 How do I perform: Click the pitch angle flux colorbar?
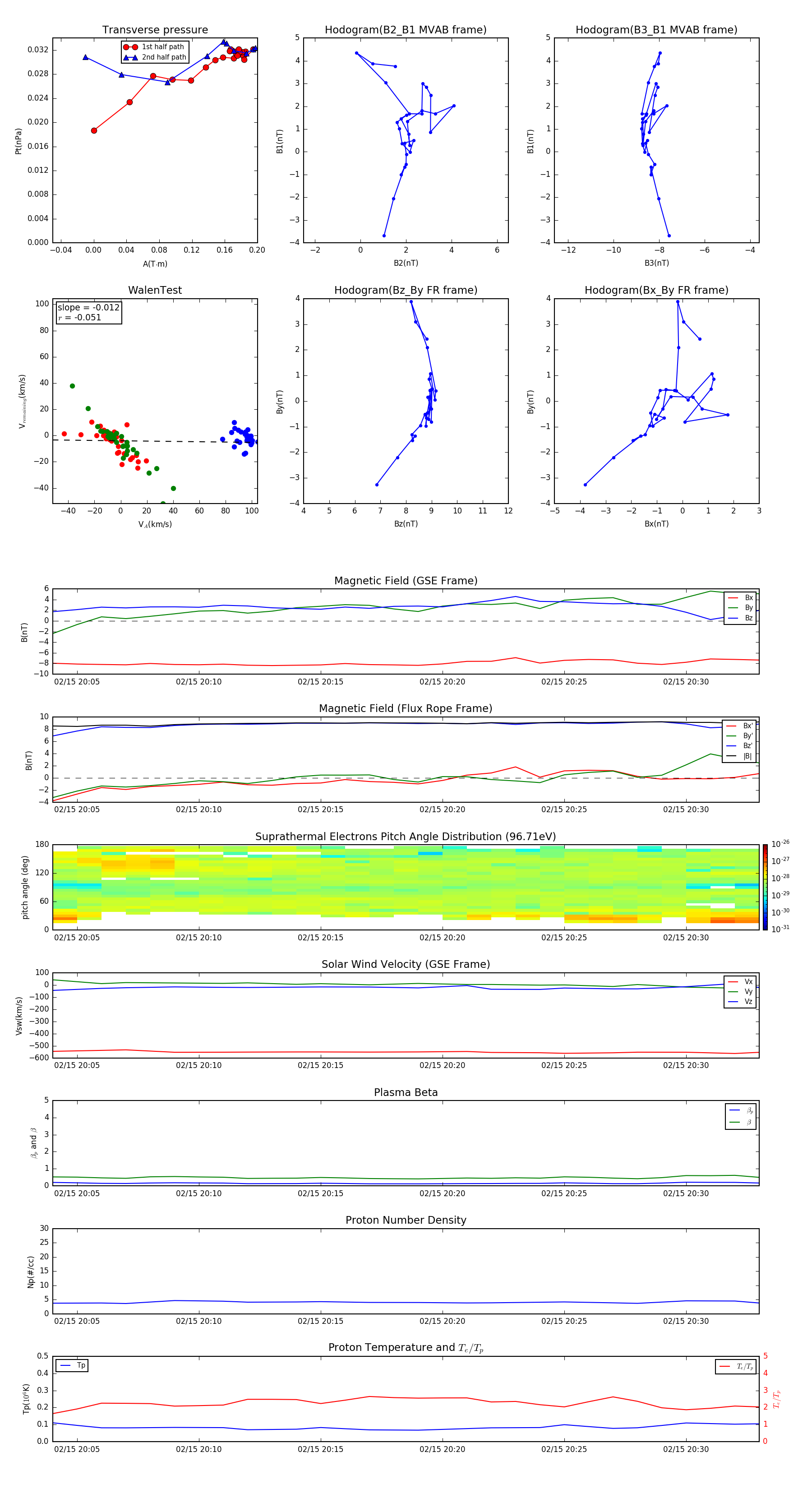[x=765, y=887]
